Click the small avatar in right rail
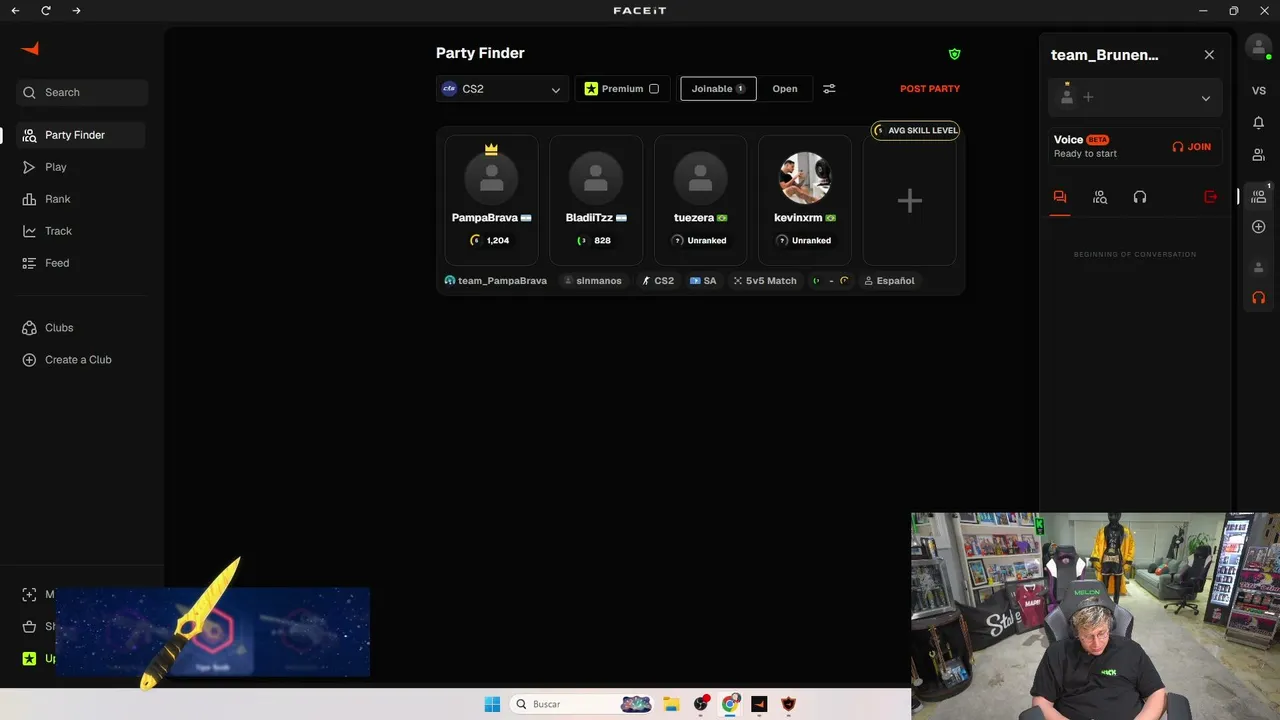Screen dimensions: 1280x720 coord(1259,268)
